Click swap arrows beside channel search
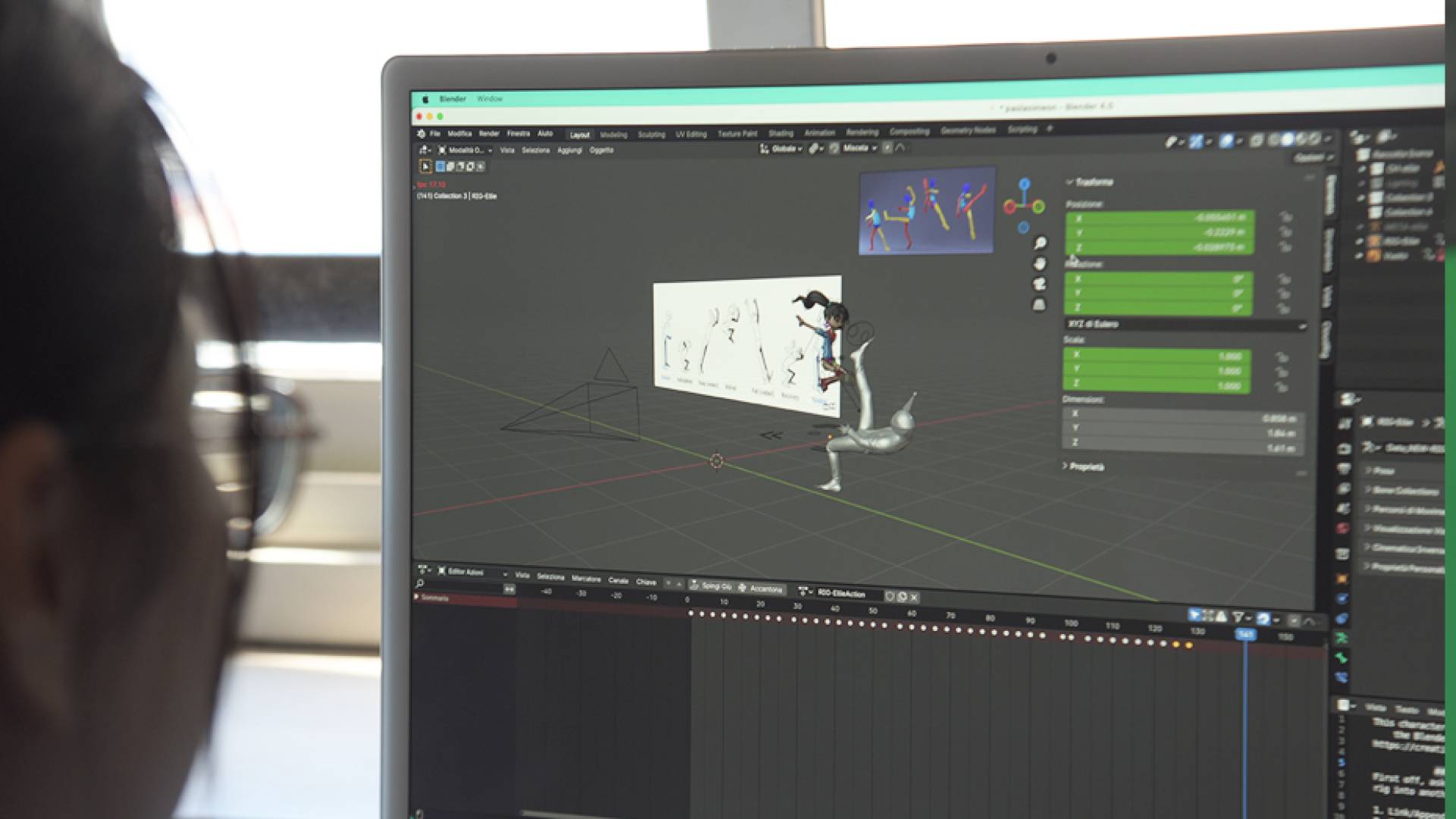This screenshot has height=819, width=1456. [x=509, y=589]
